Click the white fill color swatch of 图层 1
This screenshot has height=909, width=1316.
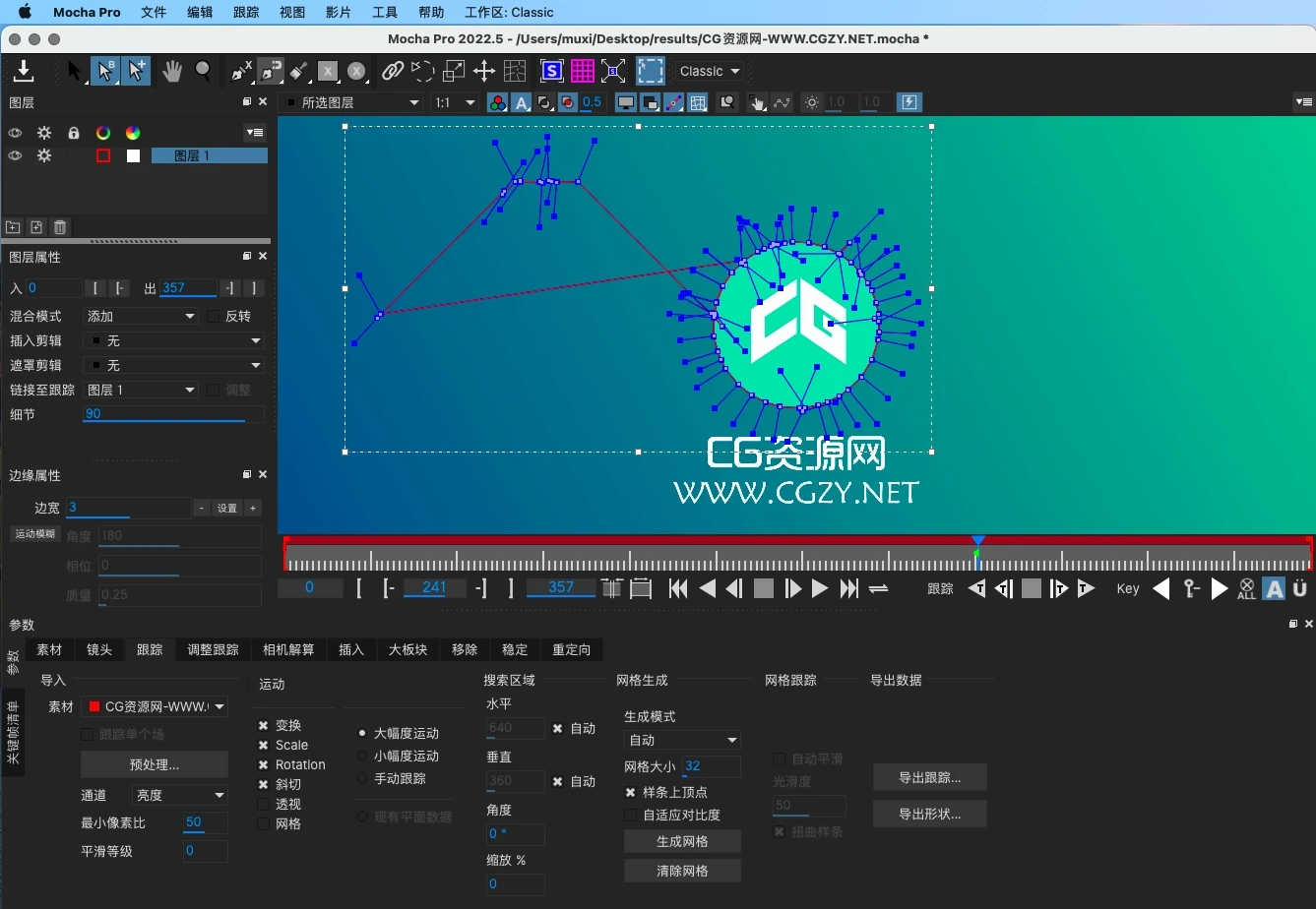pyautogui.click(x=133, y=155)
